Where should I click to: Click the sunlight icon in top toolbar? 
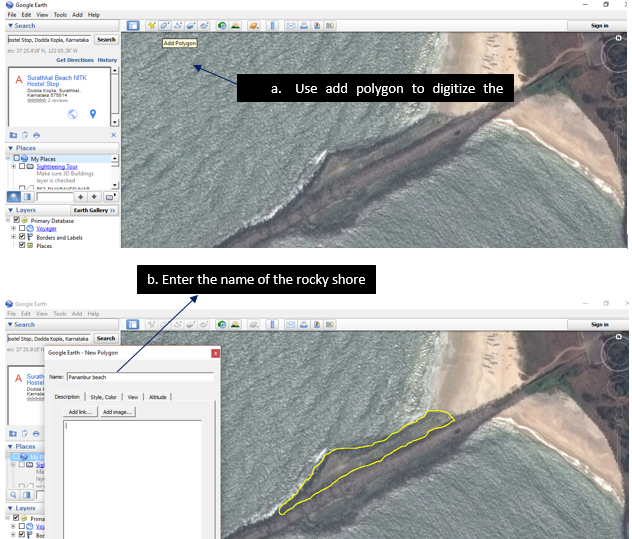click(x=236, y=24)
